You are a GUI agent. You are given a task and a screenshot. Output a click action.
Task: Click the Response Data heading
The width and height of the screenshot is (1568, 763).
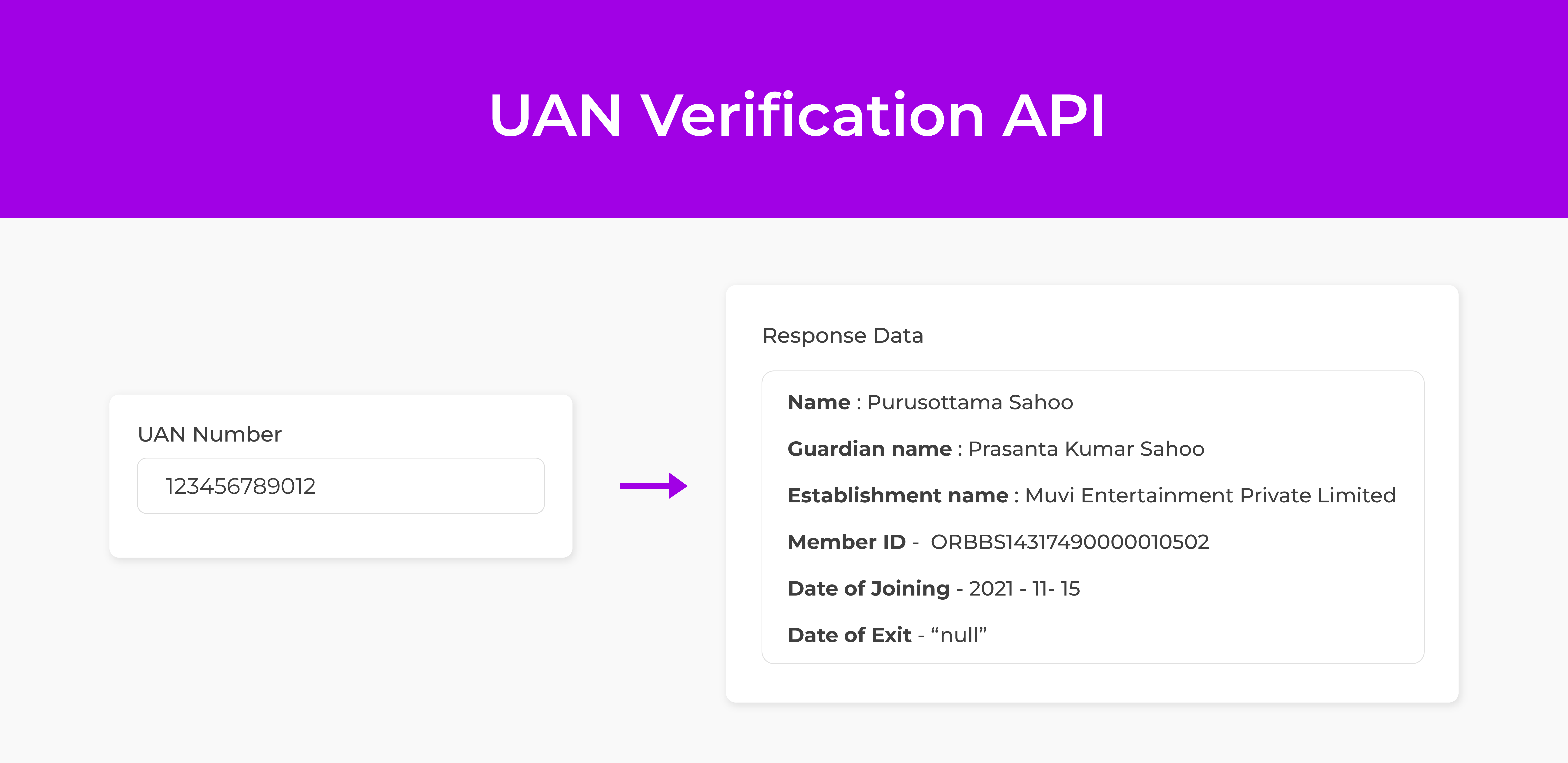tap(842, 336)
